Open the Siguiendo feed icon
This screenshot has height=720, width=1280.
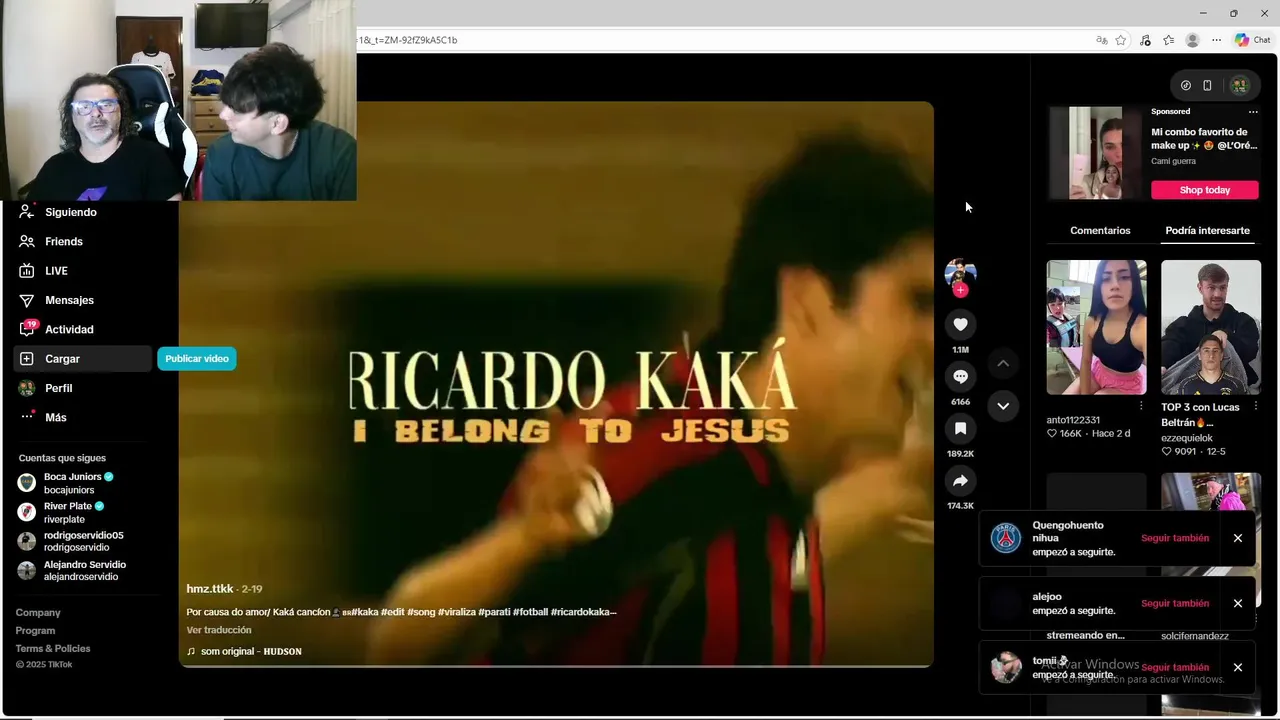(x=27, y=212)
